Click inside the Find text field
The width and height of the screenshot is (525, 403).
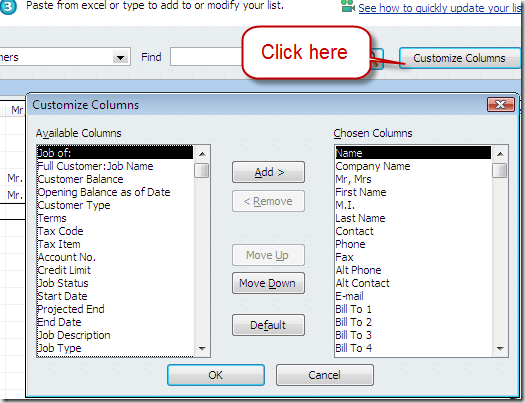pos(206,57)
